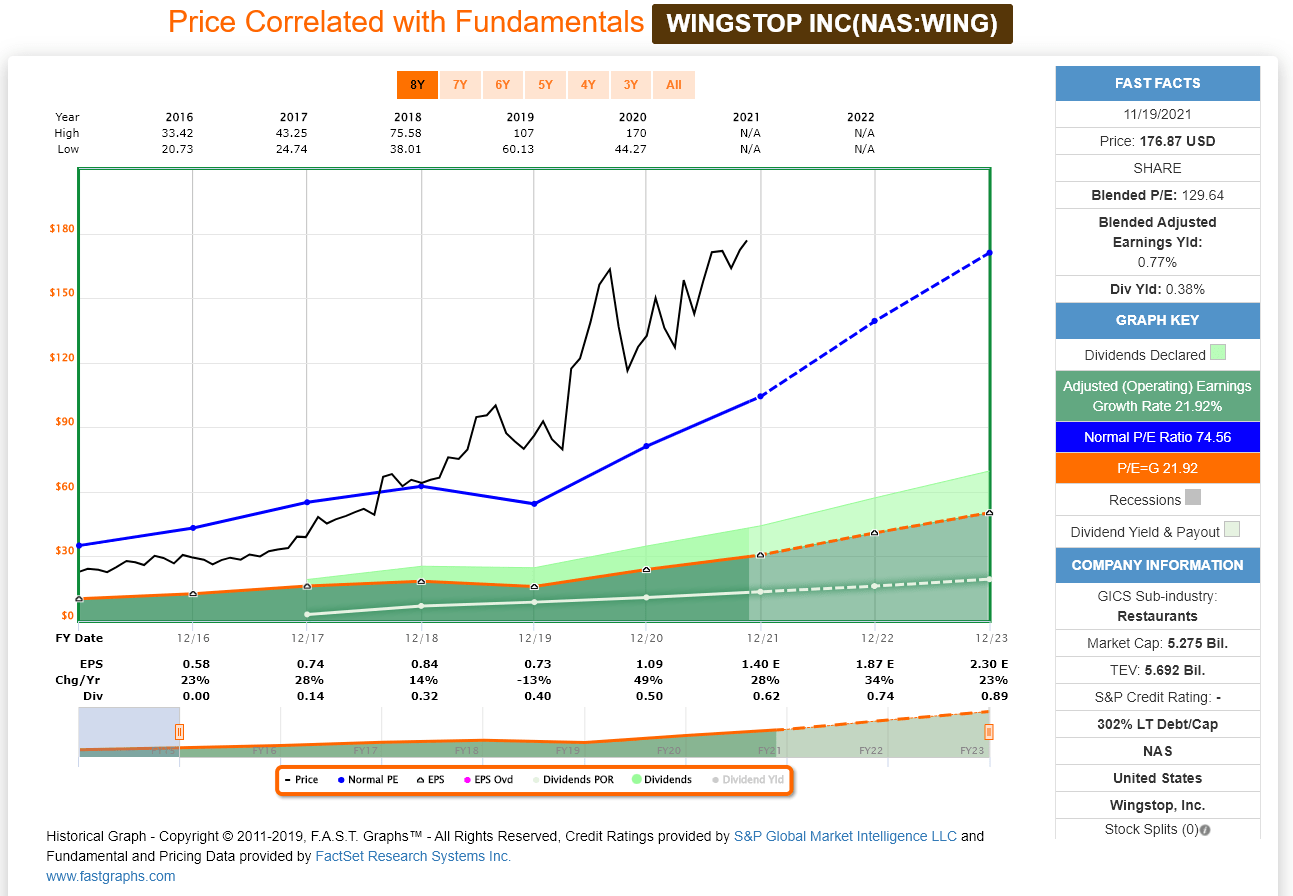Click the FAST FACTS header

point(1157,83)
